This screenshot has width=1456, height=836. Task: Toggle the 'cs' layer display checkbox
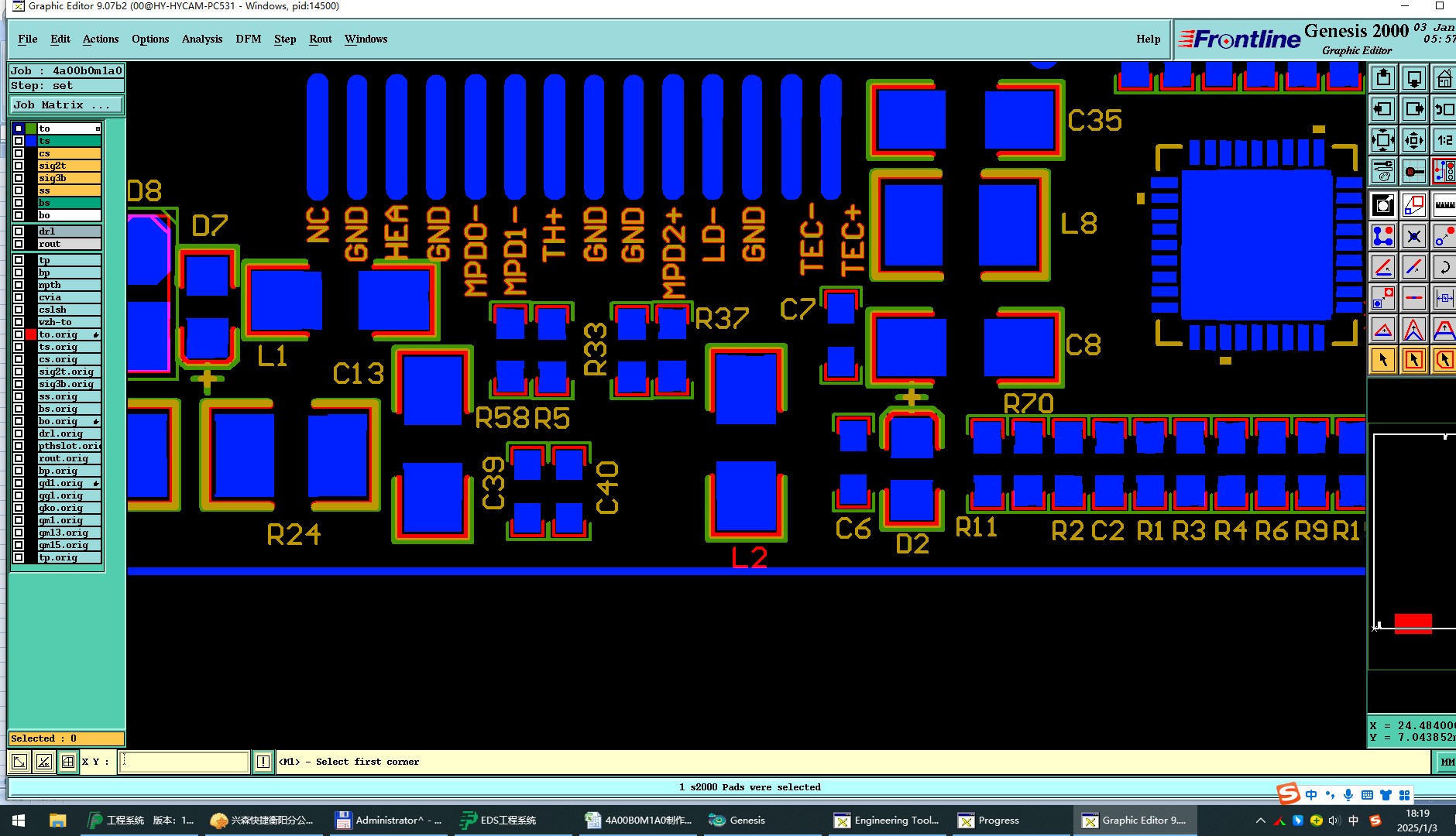[x=19, y=153]
